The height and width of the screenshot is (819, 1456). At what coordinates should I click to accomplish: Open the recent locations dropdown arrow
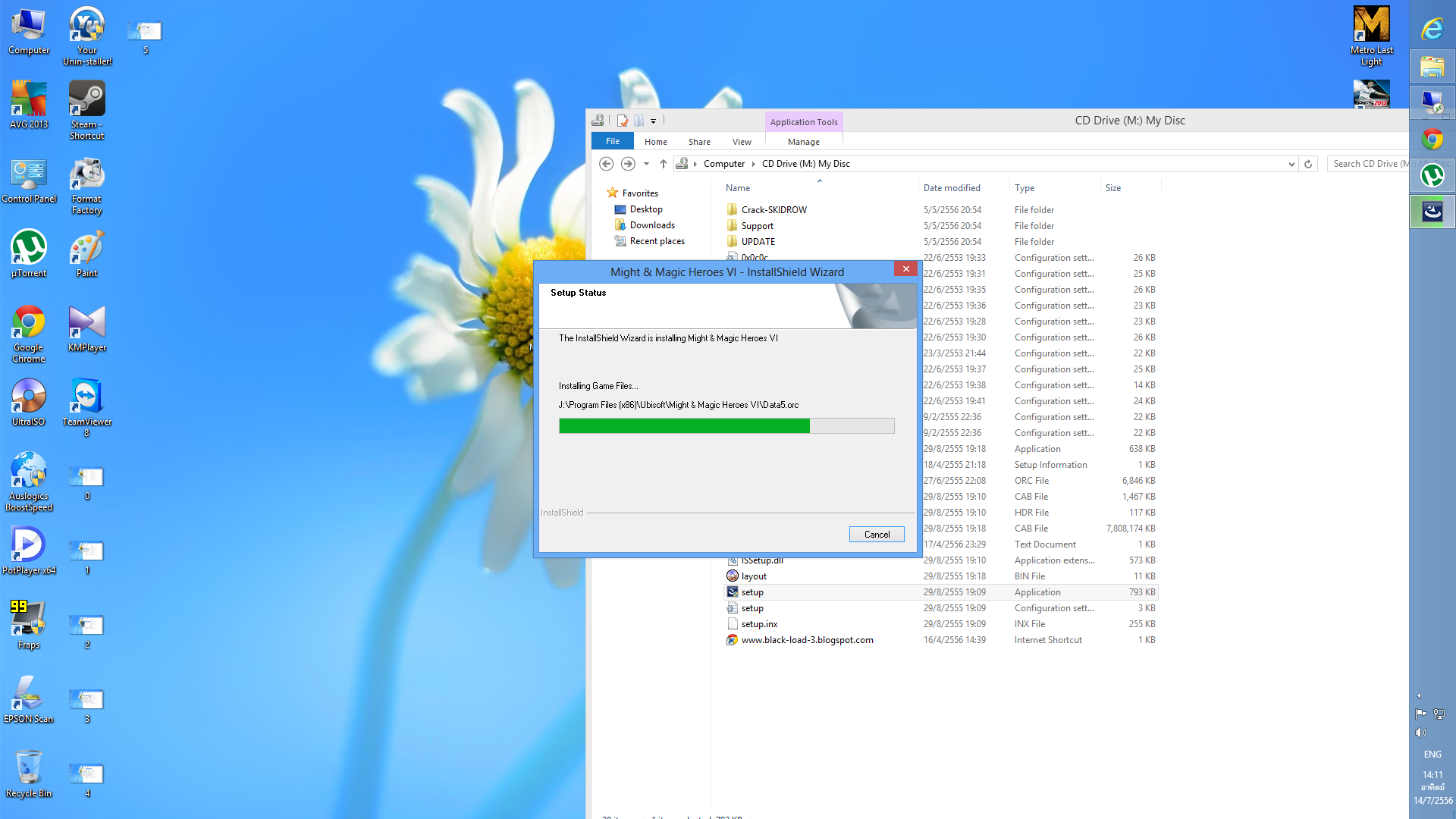click(x=646, y=164)
